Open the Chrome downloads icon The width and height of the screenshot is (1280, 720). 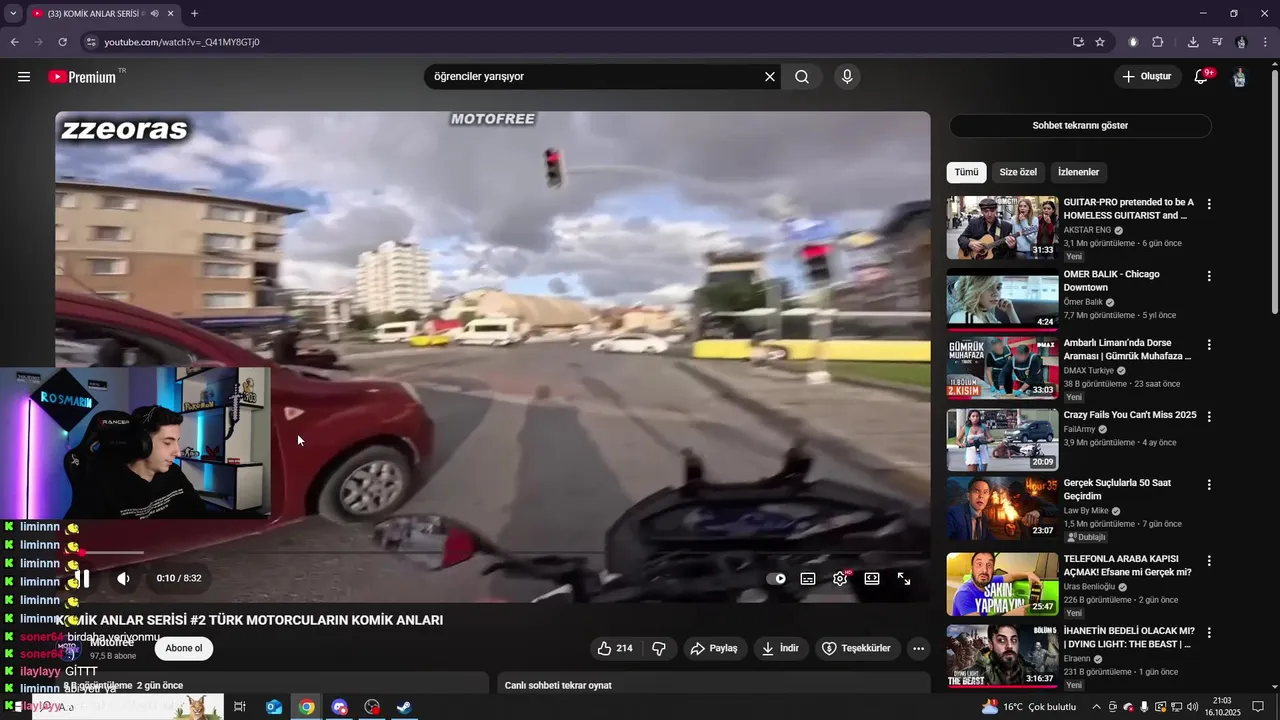1193,42
